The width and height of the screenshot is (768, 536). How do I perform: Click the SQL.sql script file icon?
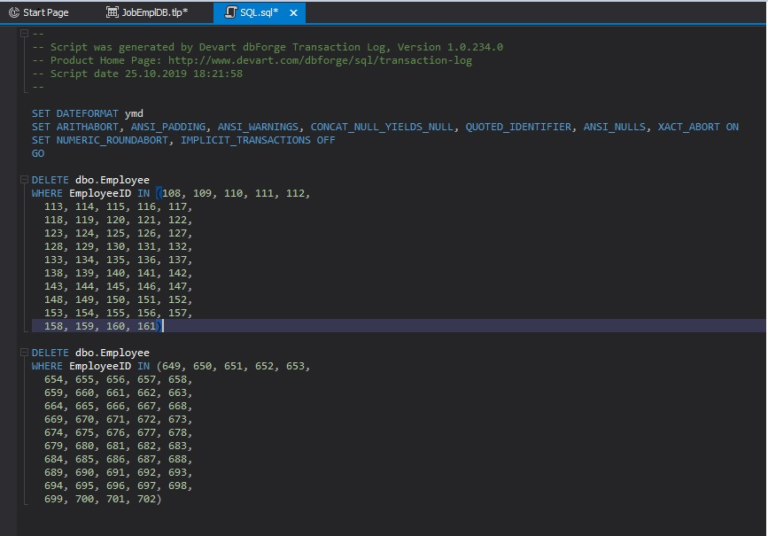point(229,12)
